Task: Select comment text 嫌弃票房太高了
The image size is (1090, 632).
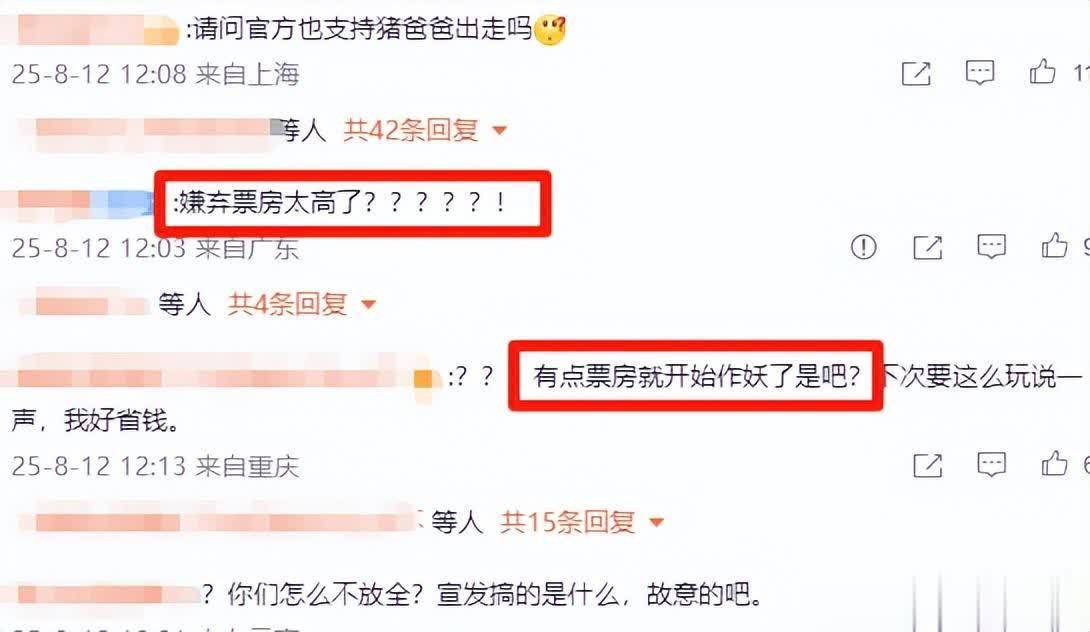Action: point(268,202)
